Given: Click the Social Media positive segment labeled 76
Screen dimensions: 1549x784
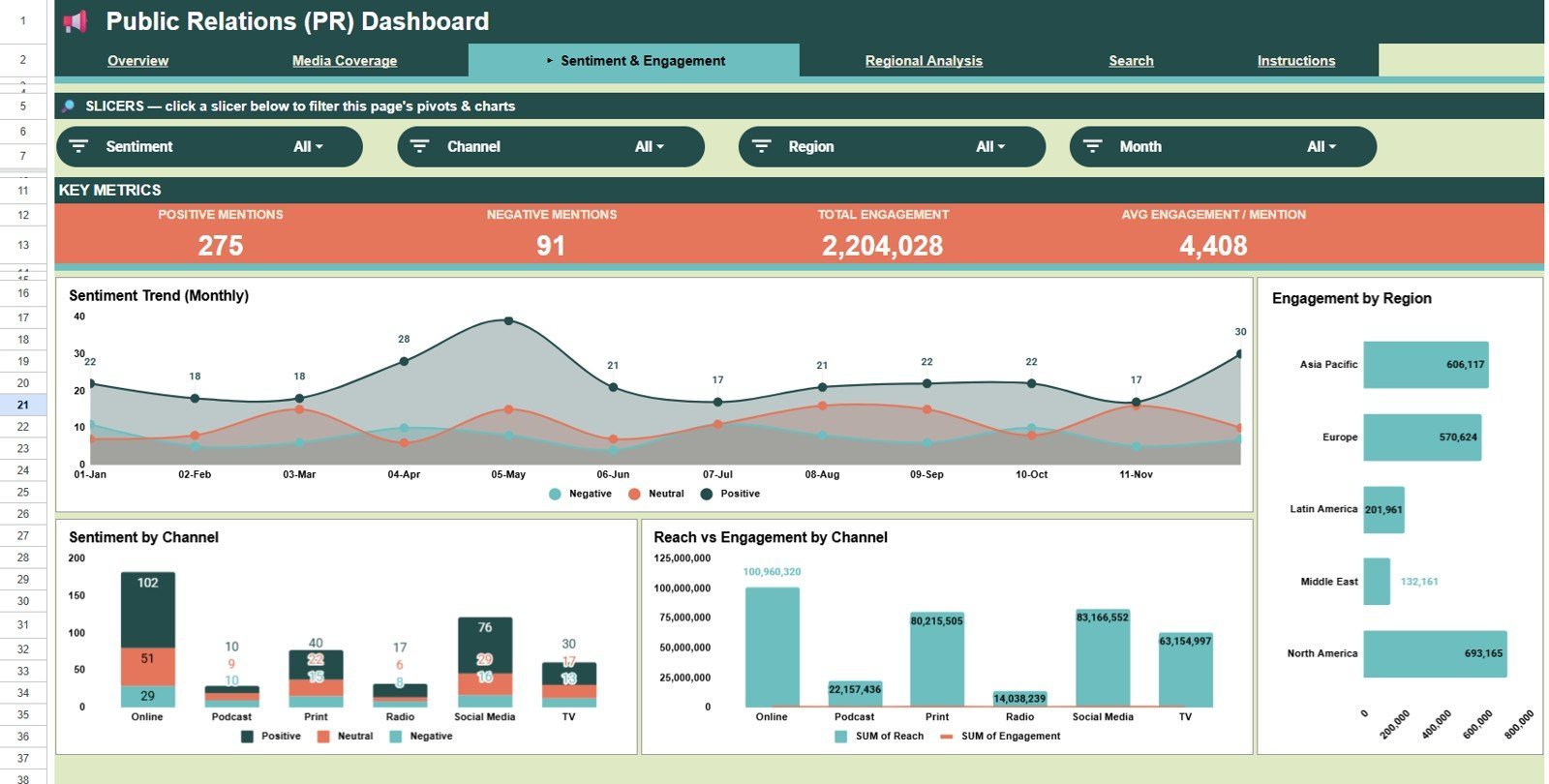Looking at the screenshot, I should point(485,646).
